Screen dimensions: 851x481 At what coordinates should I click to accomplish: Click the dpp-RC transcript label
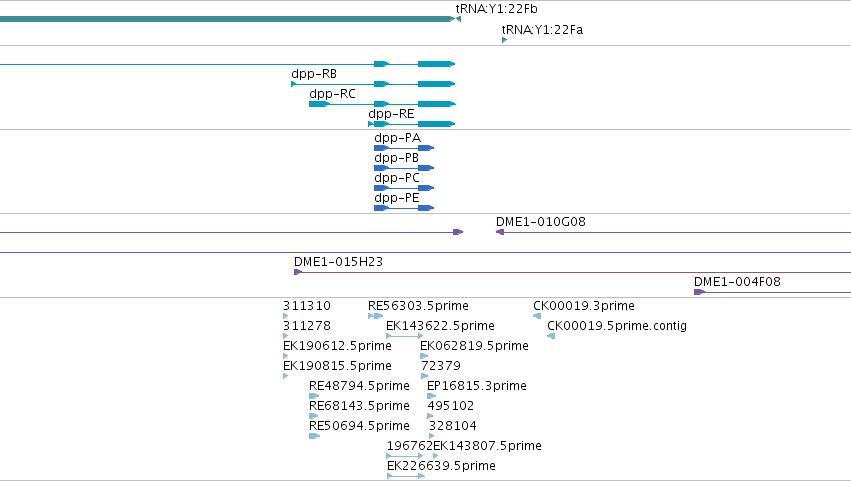(x=332, y=94)
